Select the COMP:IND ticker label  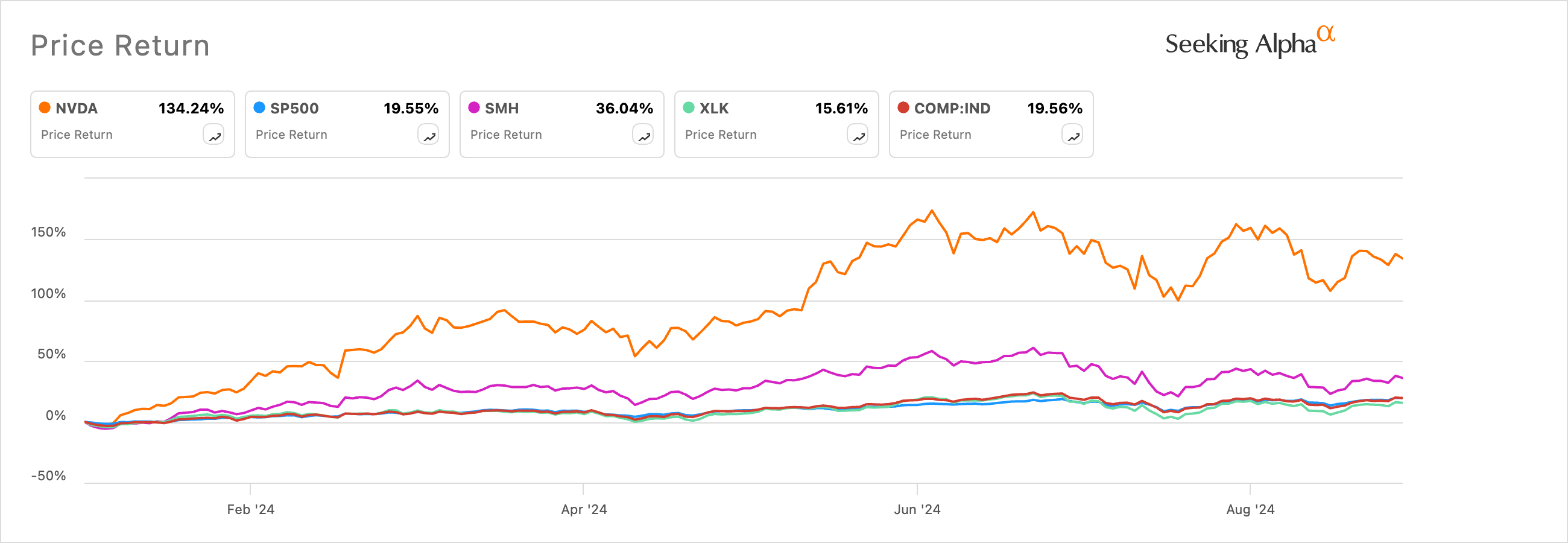(x=952, y=109)
